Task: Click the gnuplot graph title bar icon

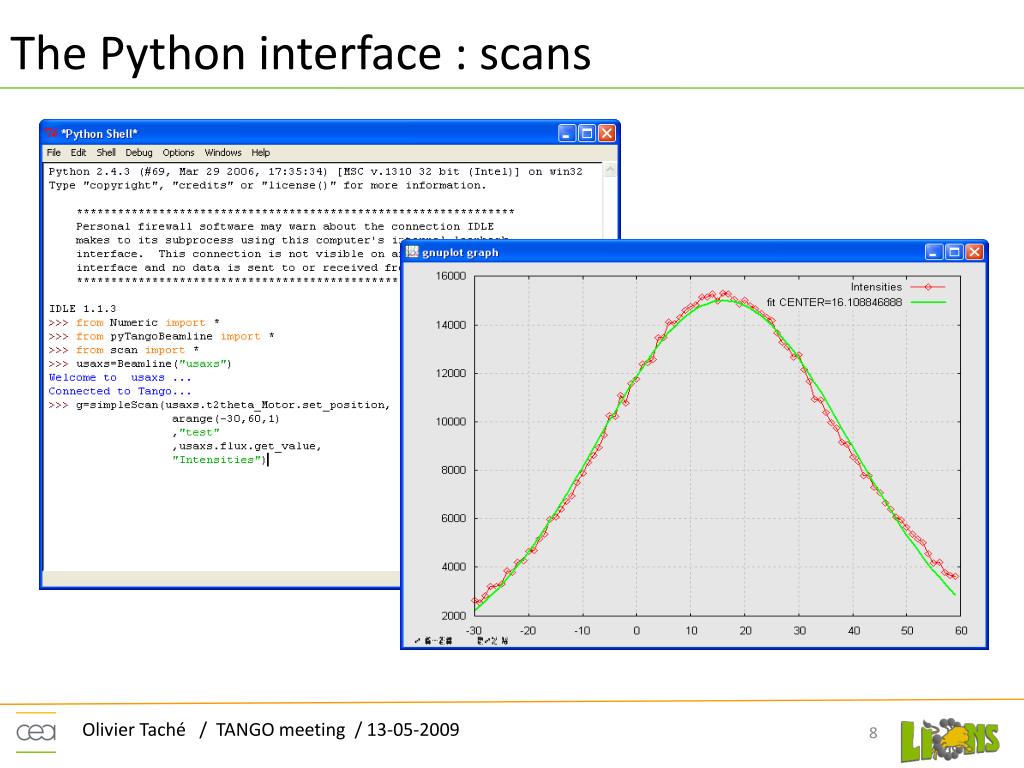Action: coord(412,252)
